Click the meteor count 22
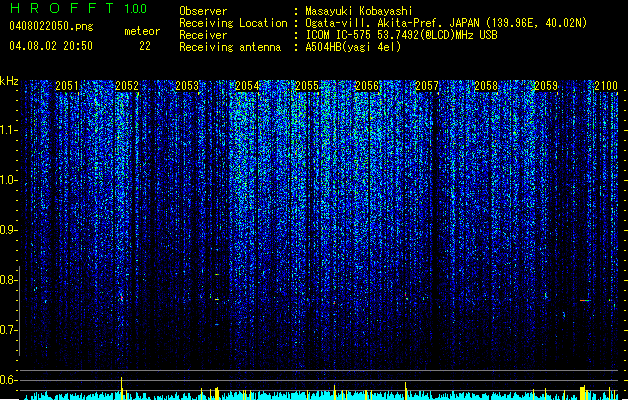 click(145, 46)
